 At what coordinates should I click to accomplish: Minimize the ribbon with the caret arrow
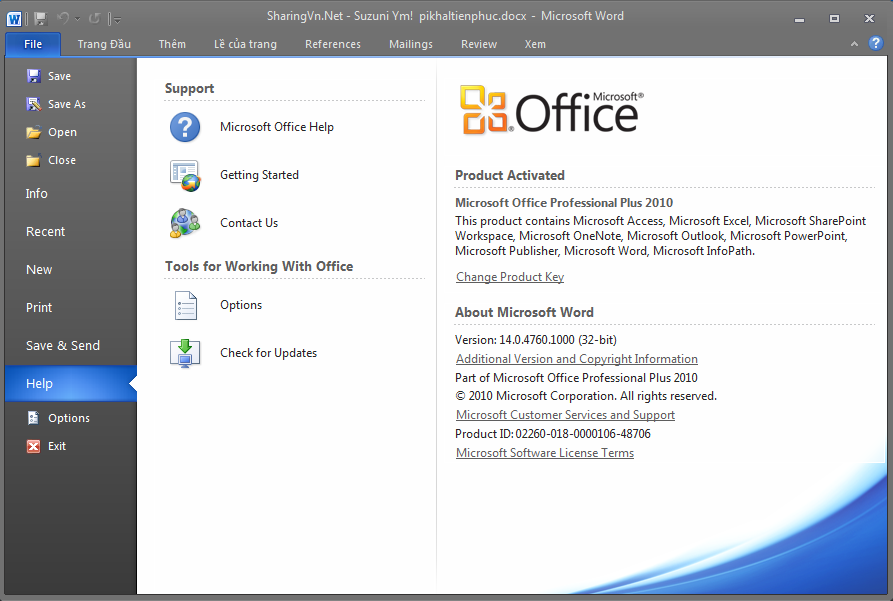point(854,43)
